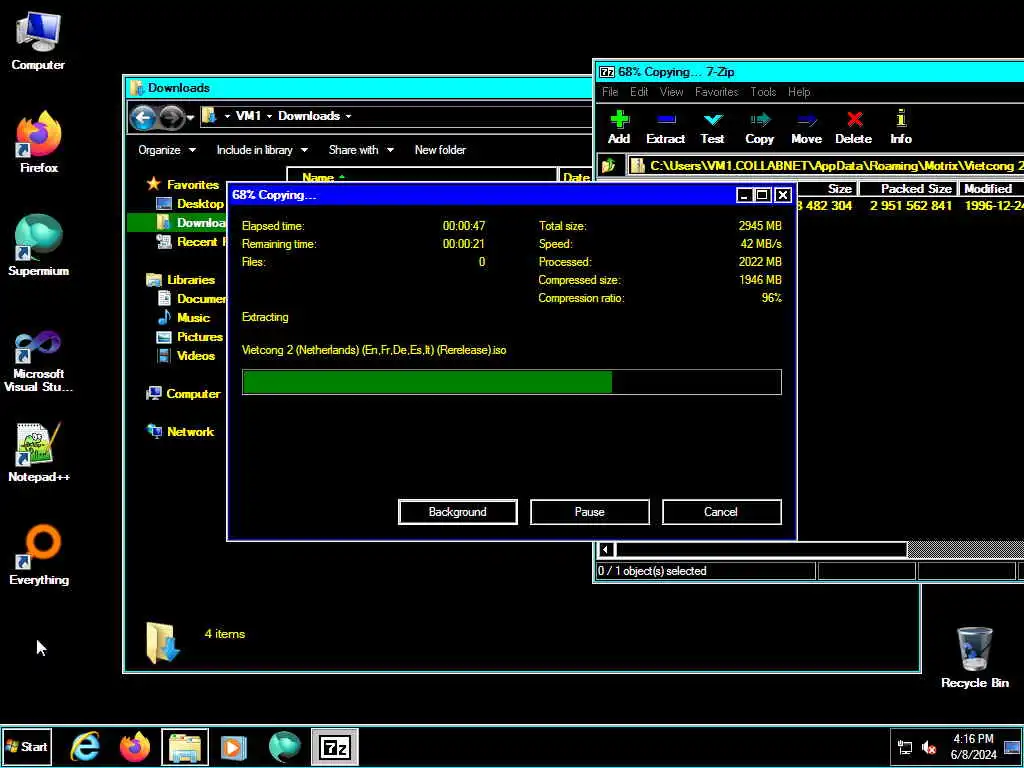Click the Show desktop tray button
Viewport: 1024px width, 768px height.
[x=1012, y=747]
